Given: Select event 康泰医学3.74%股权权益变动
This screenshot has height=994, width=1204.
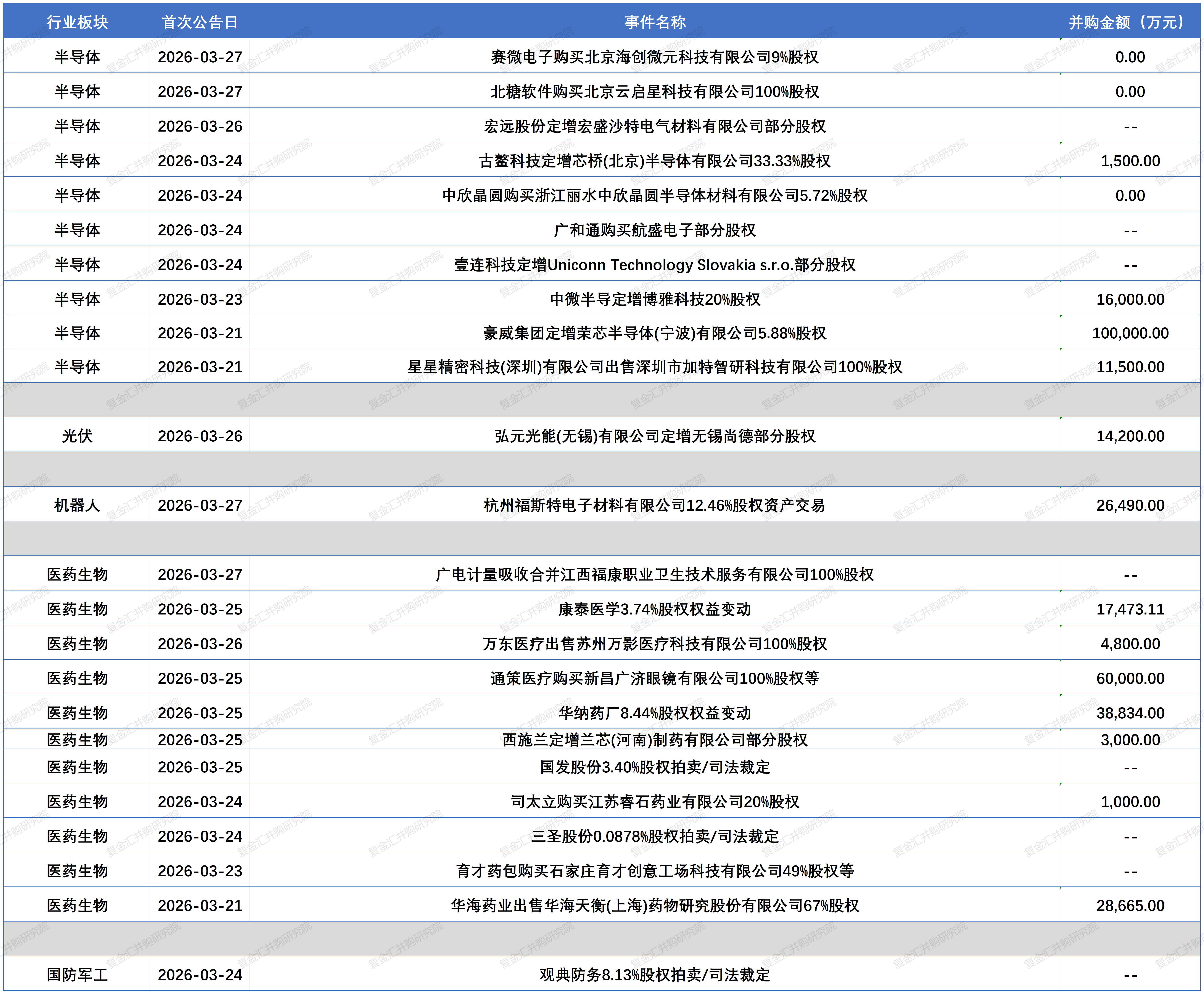Looking at the screenshot, I should 655,609.
